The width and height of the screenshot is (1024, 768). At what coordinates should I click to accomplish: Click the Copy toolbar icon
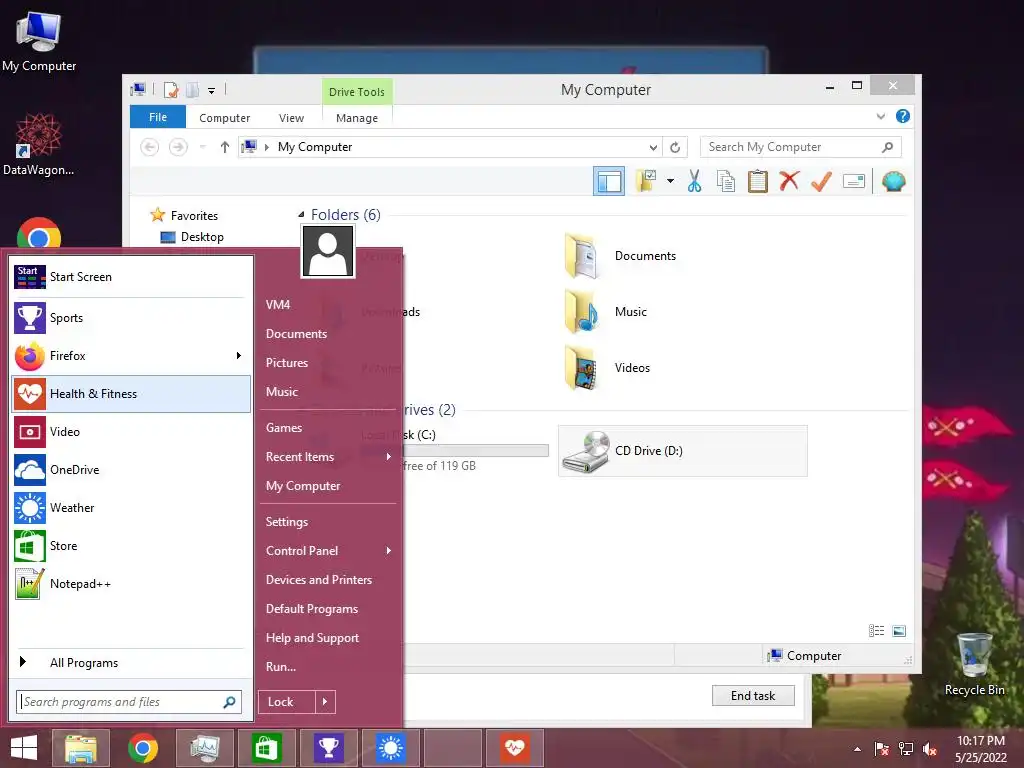click(726, 182)
